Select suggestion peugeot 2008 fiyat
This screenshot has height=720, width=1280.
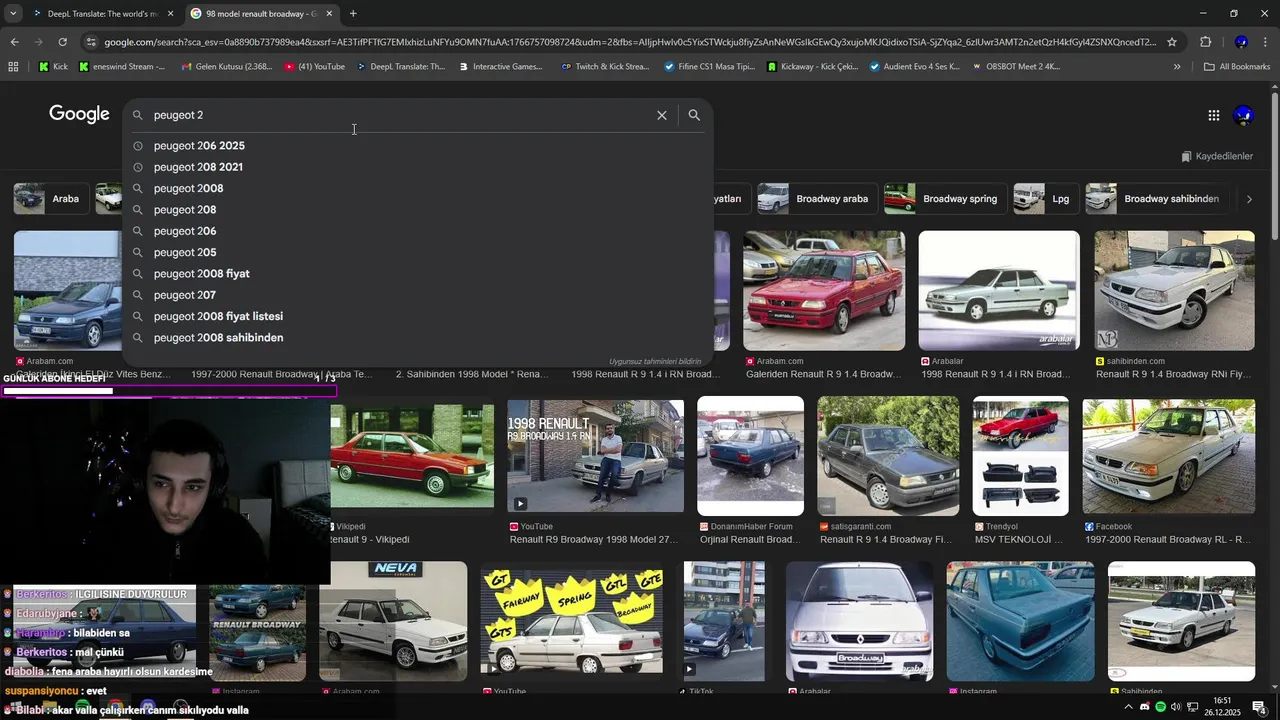point(418,274)
